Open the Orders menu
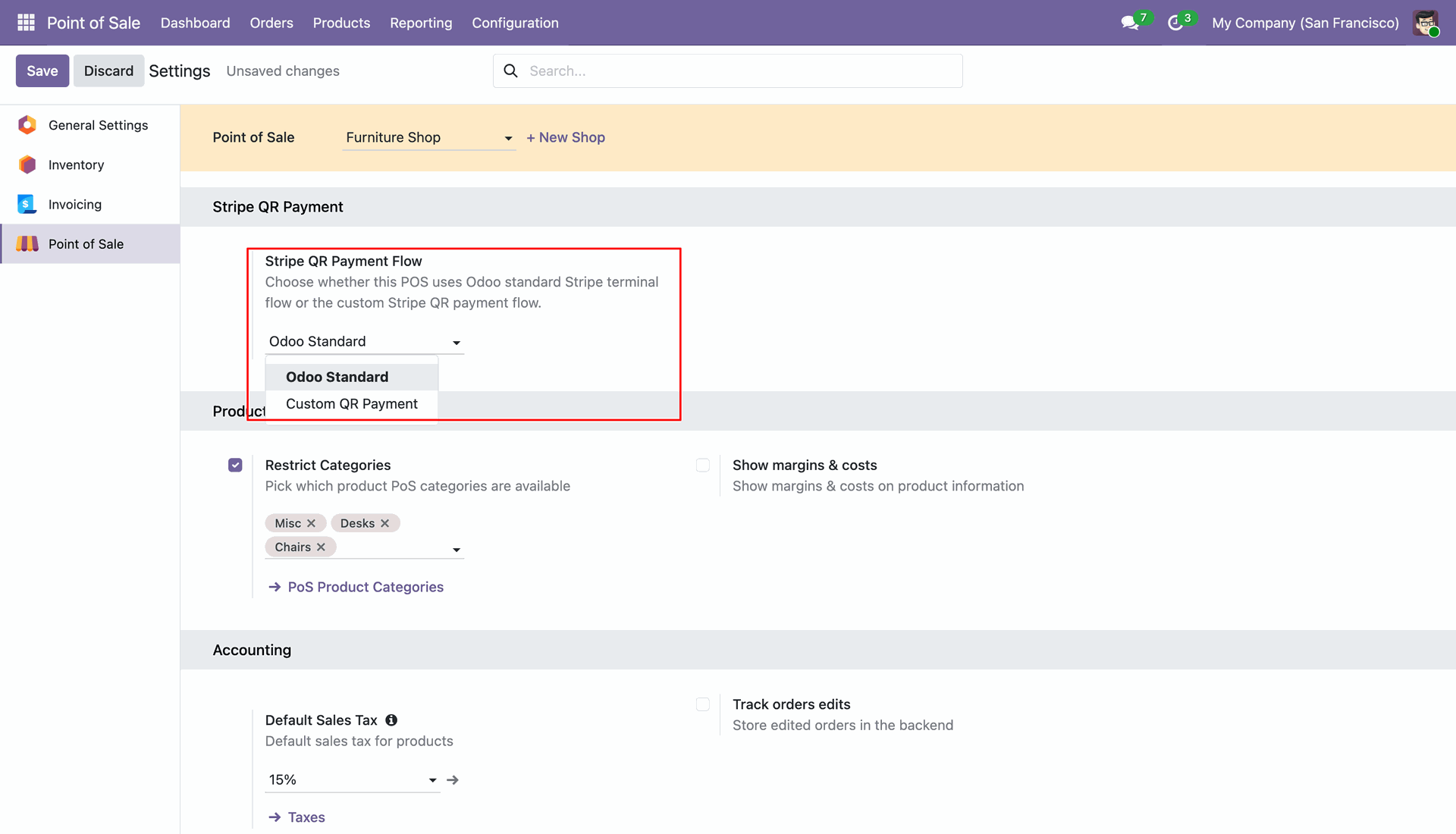Screen dimensions: 1456x834 point(271,23)
